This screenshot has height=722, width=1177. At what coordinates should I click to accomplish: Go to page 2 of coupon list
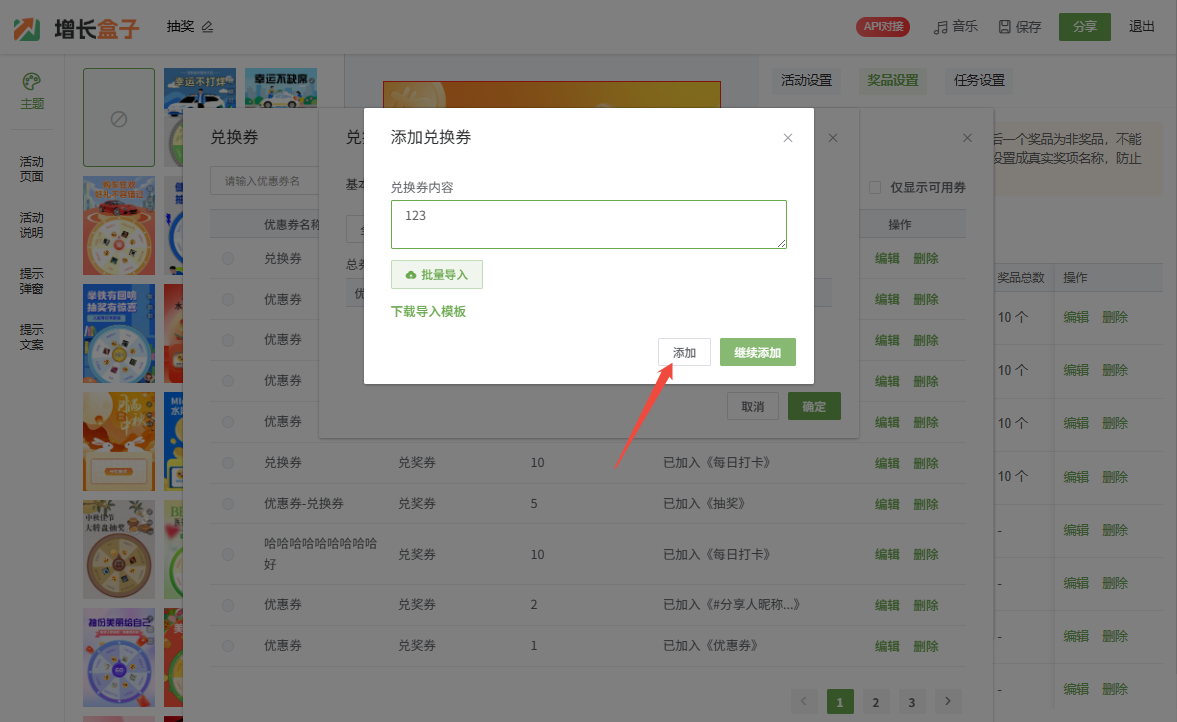875,702
